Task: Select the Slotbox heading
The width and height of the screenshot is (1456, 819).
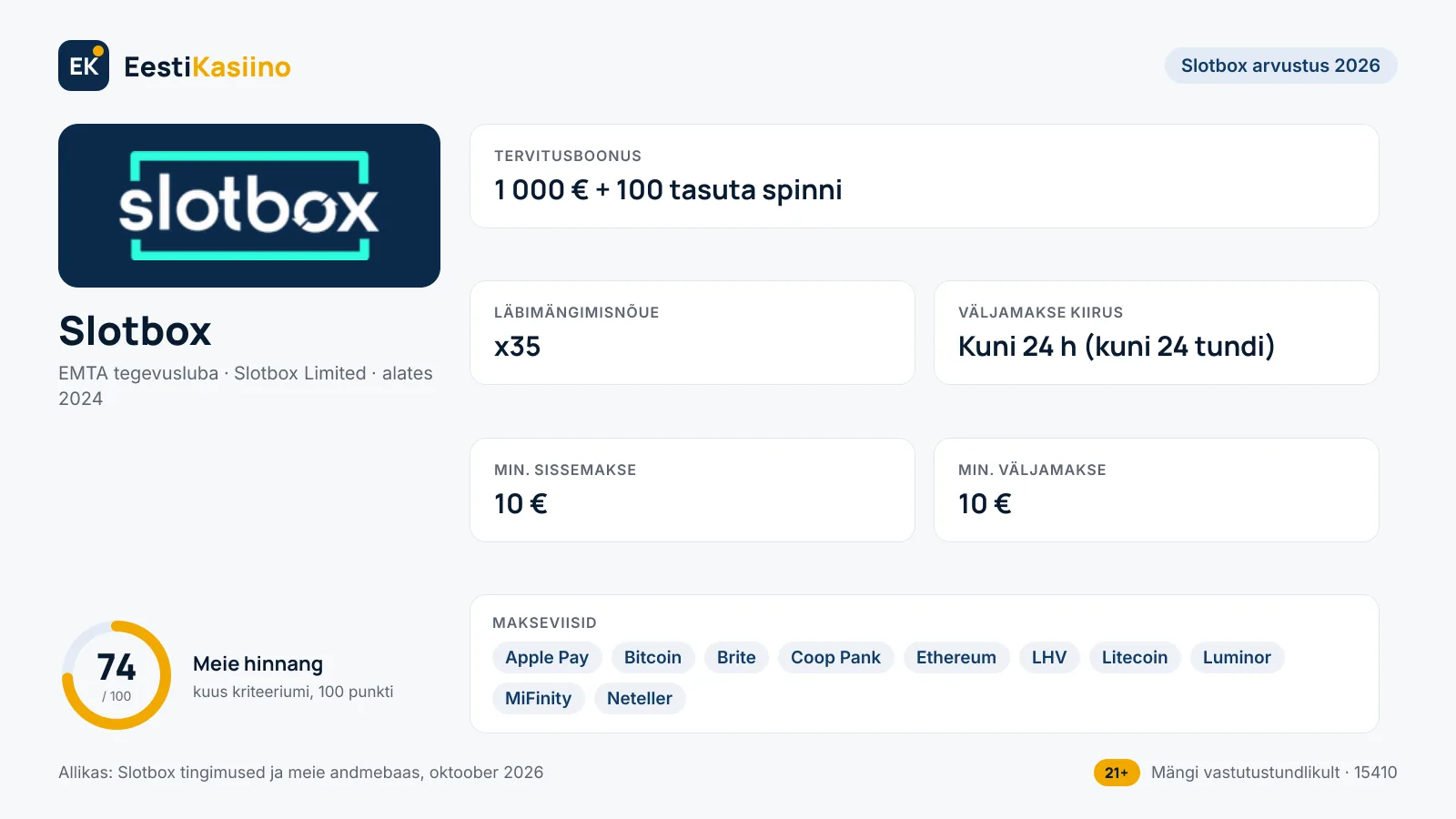Action: 135,330
